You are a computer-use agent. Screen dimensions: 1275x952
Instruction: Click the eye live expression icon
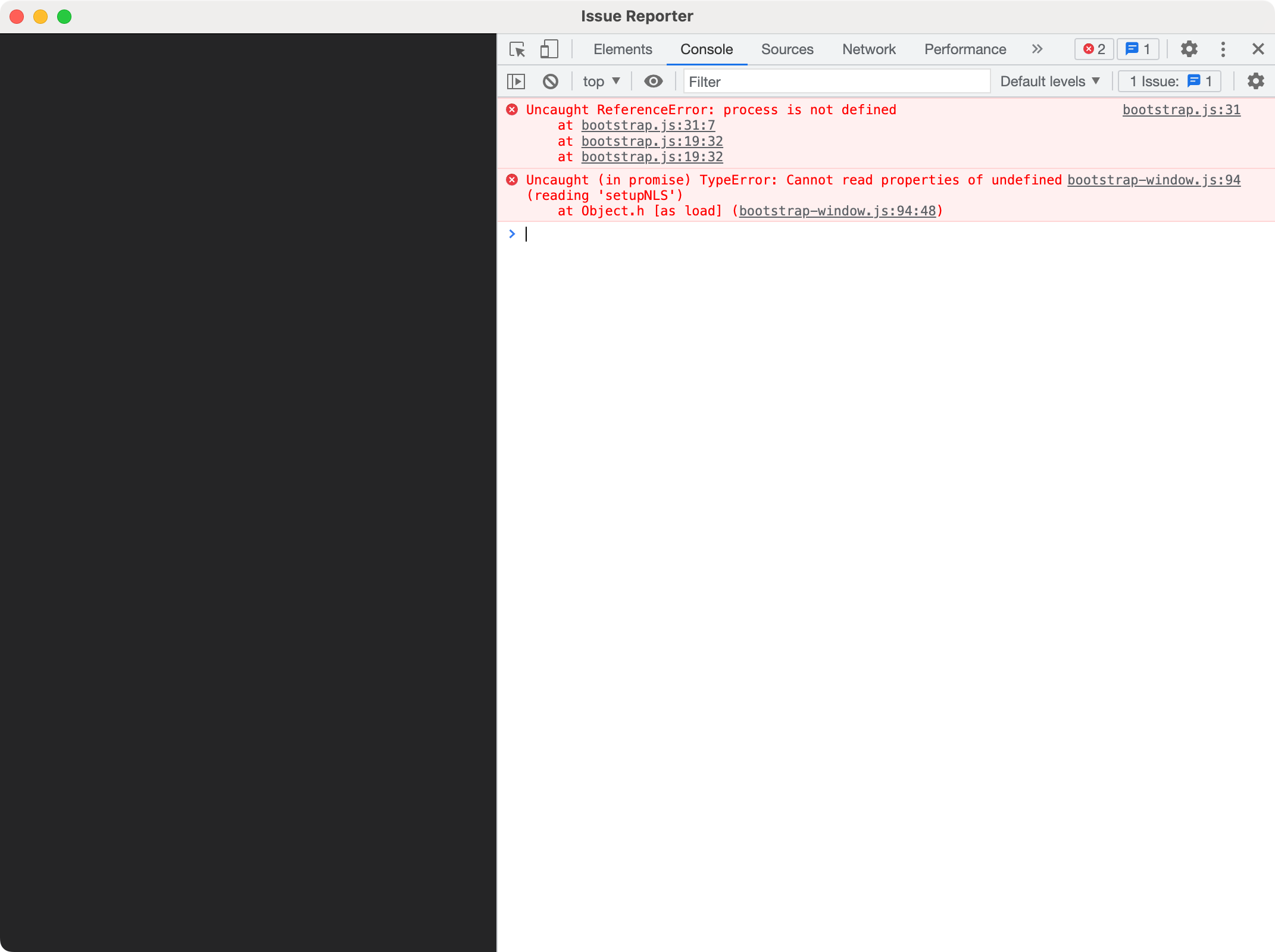(x=654, y=82)
